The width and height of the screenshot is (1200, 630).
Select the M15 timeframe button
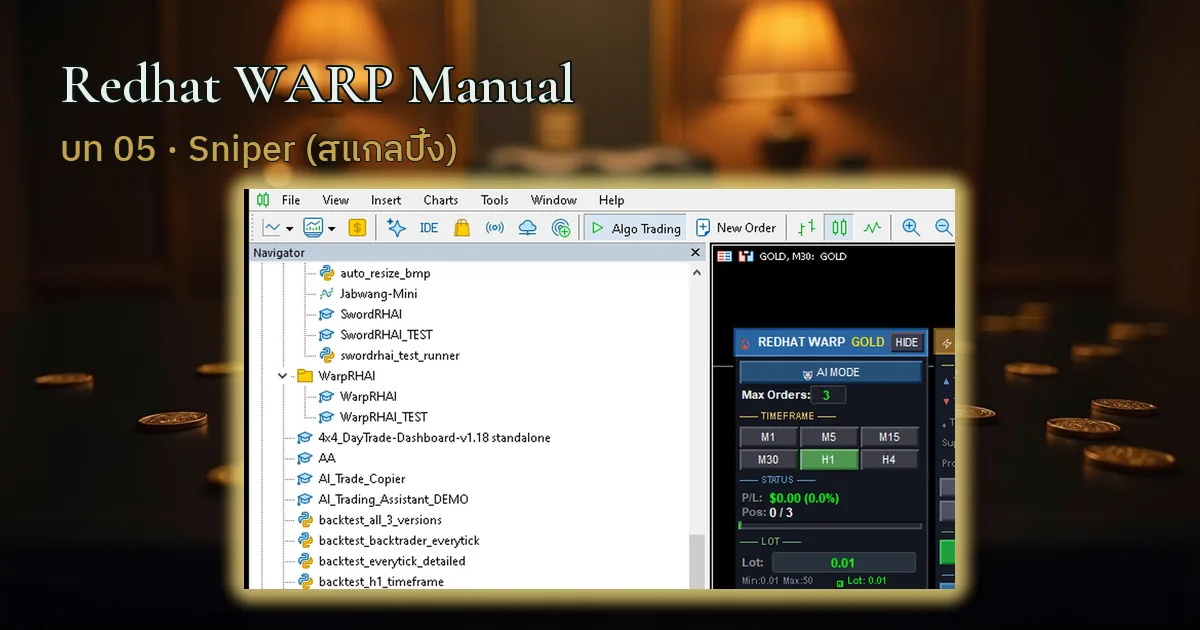[890, 437]
